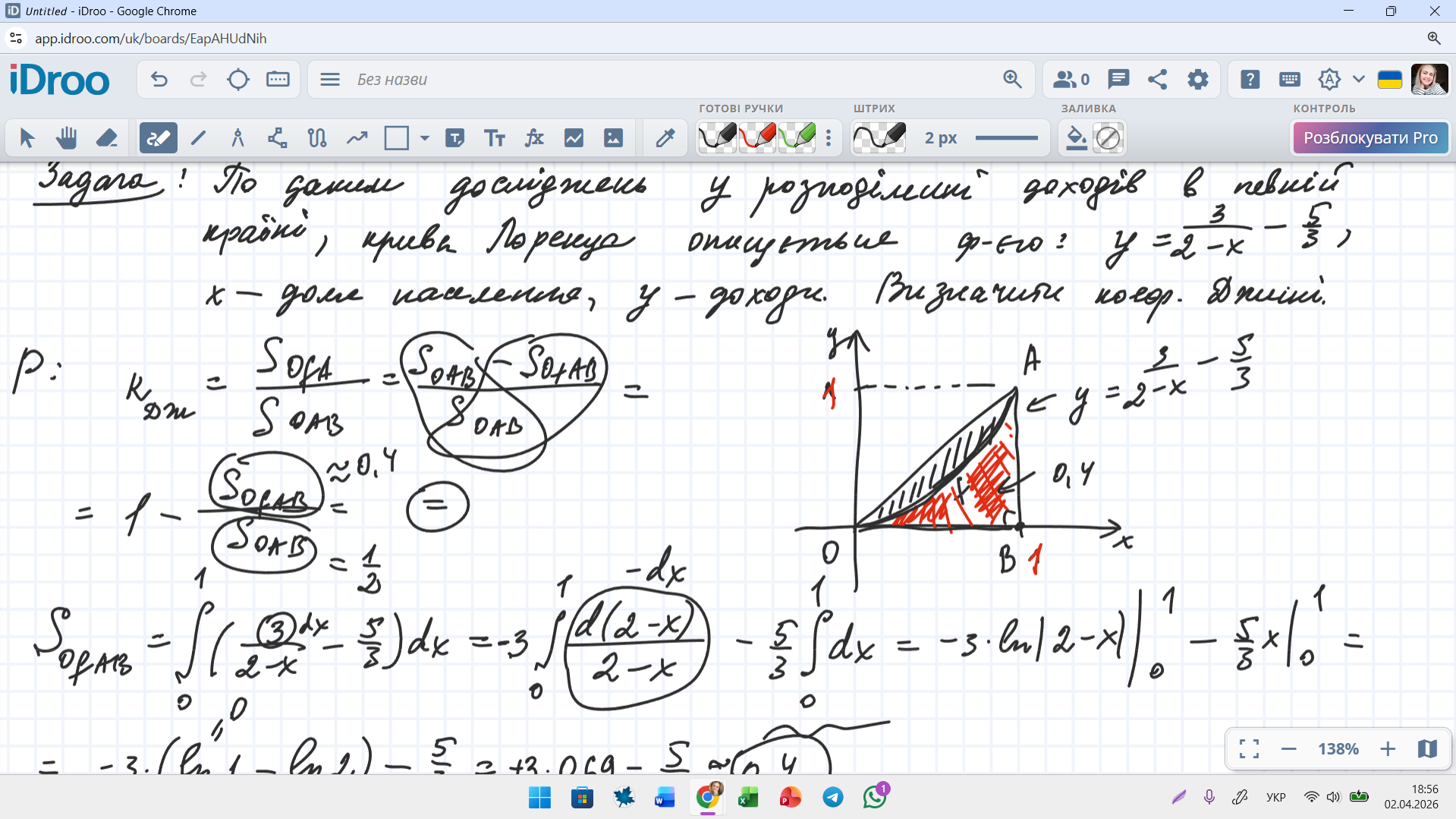Open the Ukrainian language flag menu
Screen dimensions: 1456x819
(1389, 80)
